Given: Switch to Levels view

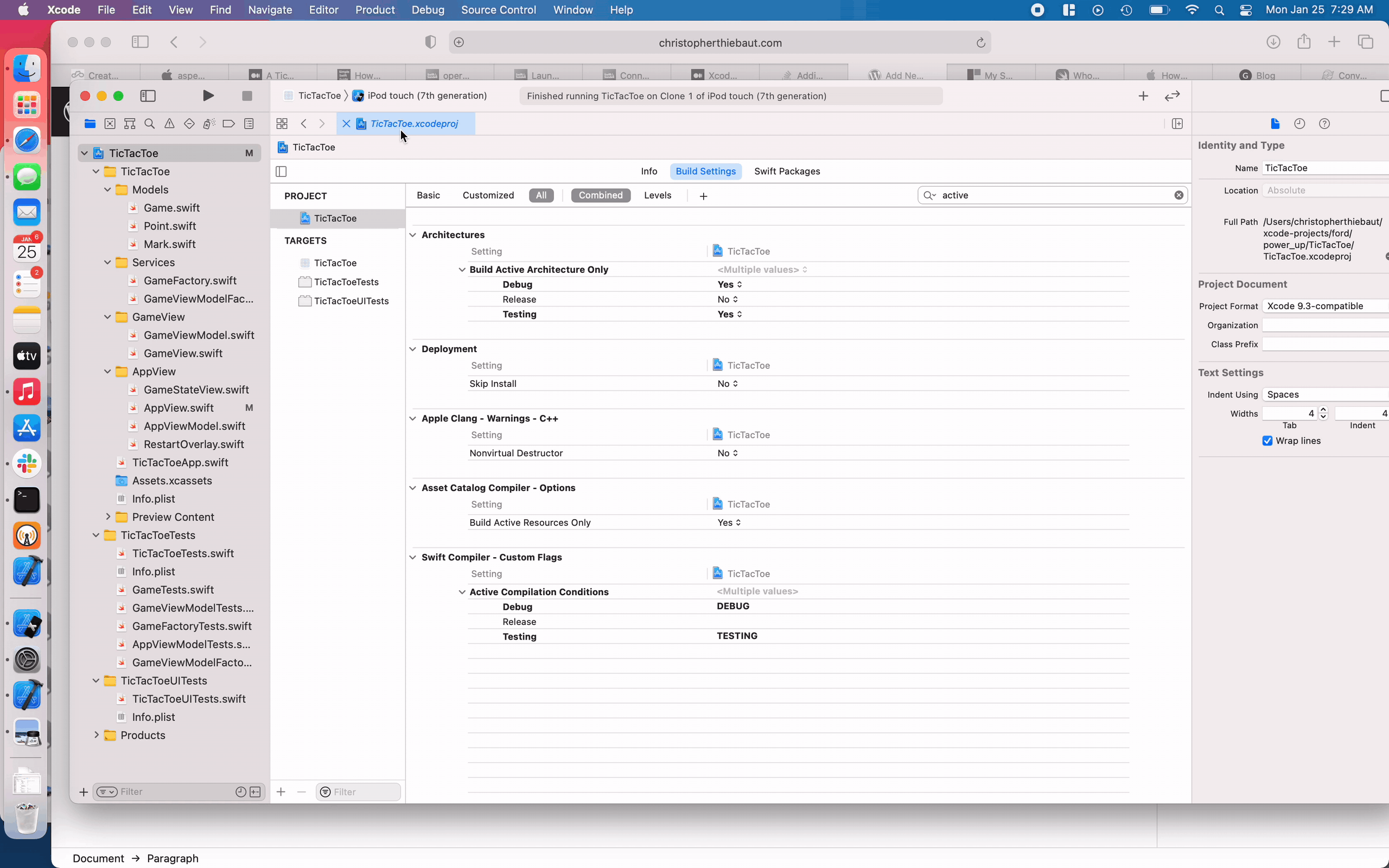Looking at the screenshot, I should pyautogui.click(x=657, y=195).
